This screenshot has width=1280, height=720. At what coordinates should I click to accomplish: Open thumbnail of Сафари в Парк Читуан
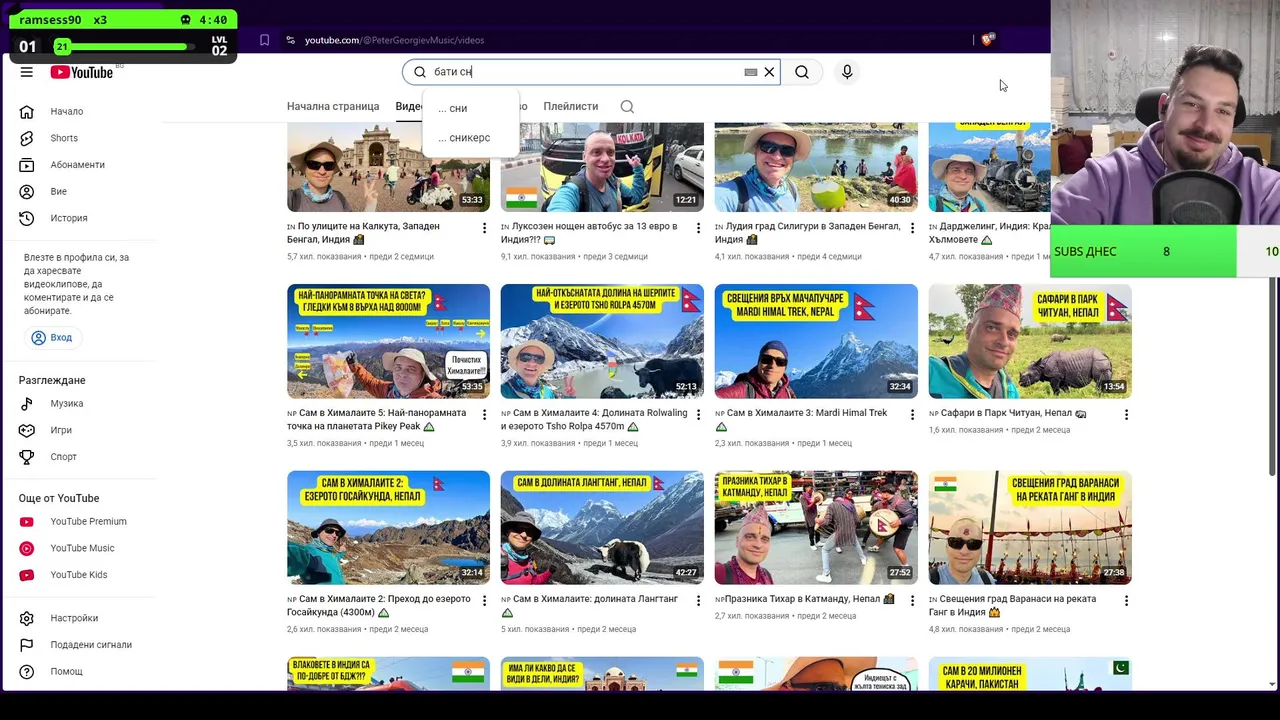click(x=1030, y=341)
